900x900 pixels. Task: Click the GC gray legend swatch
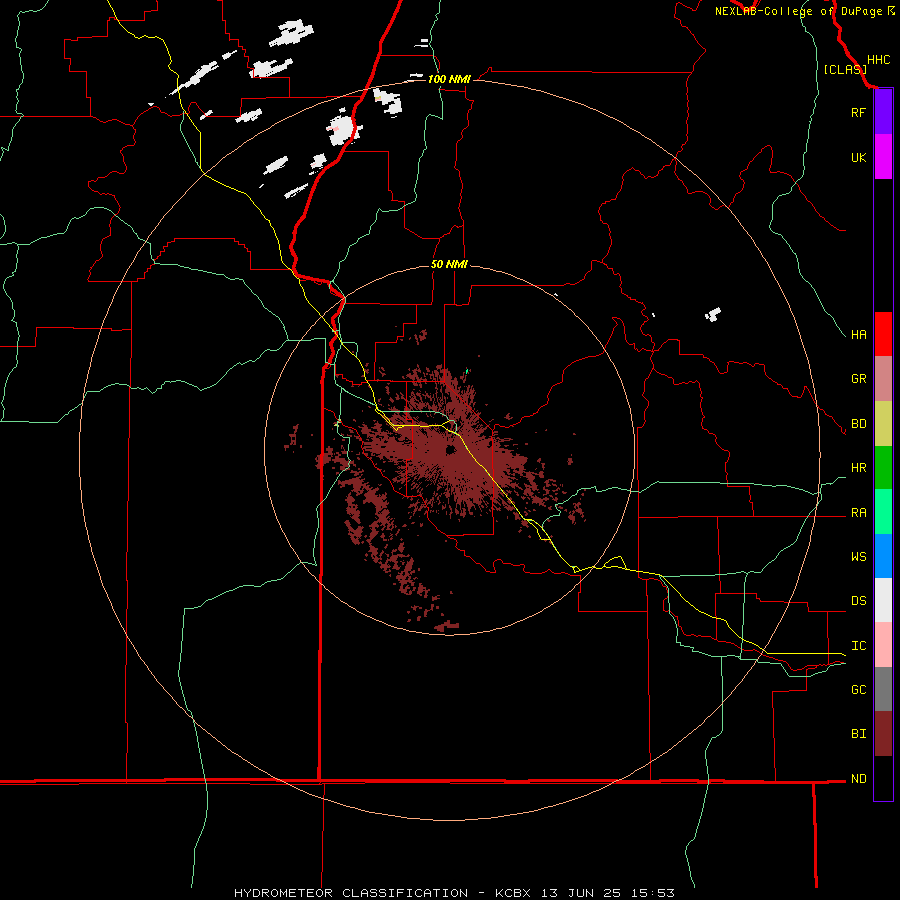point(883,689)
